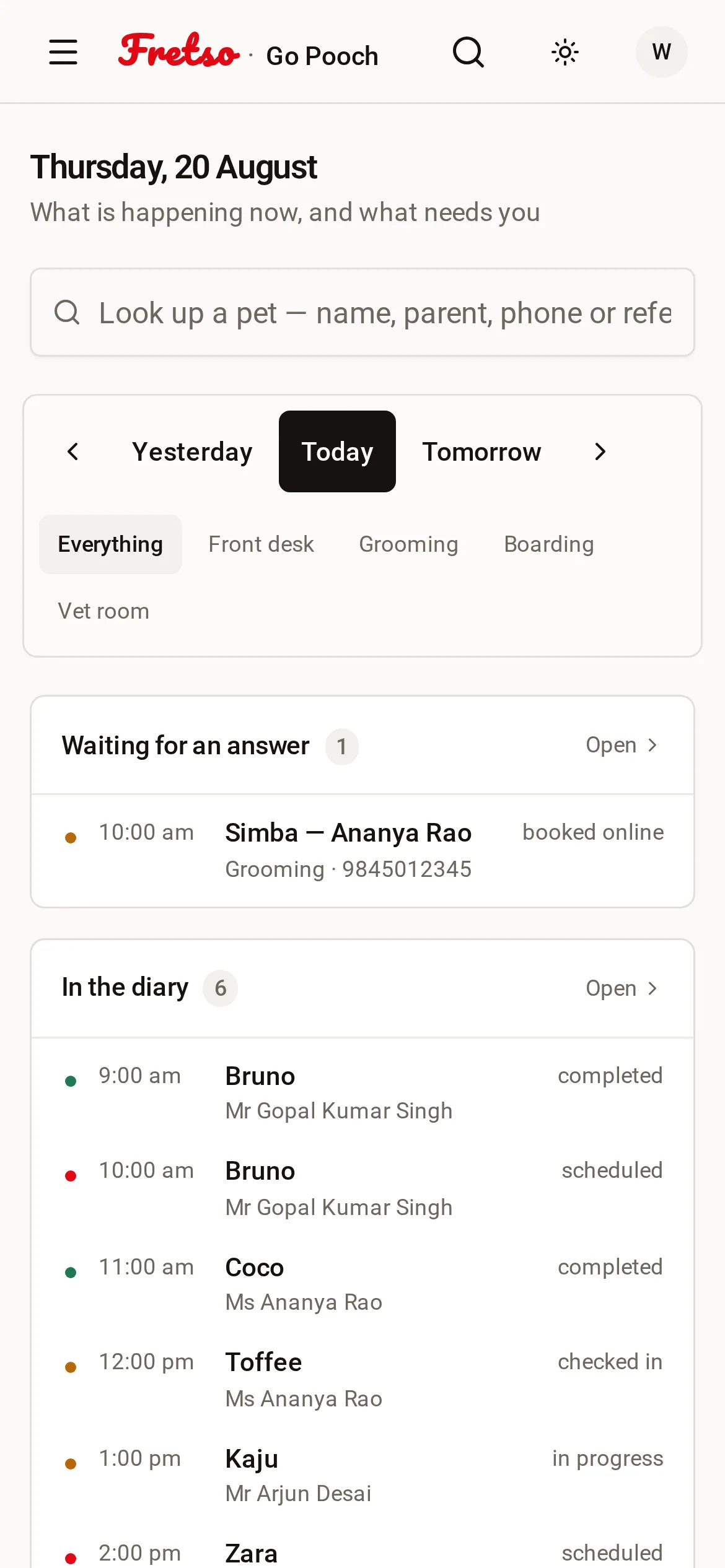The image size is (725, 1568).
Task: Switch to the Today view
Action: pos(337,451)
